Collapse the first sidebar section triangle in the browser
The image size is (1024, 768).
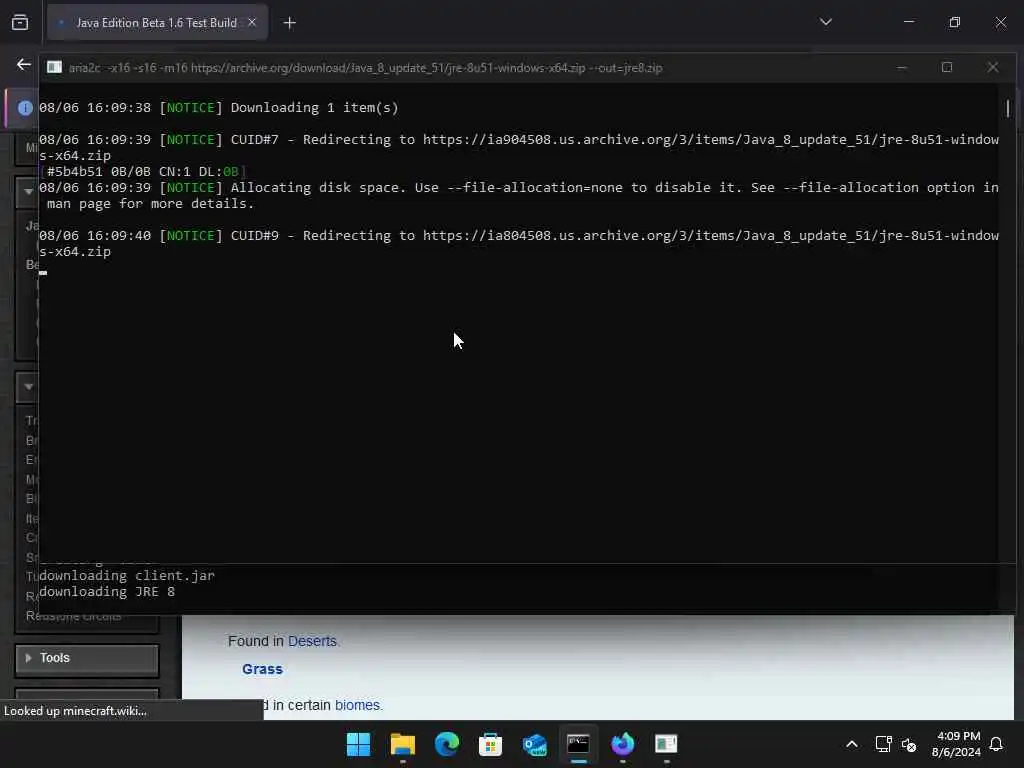pos(28,191)
